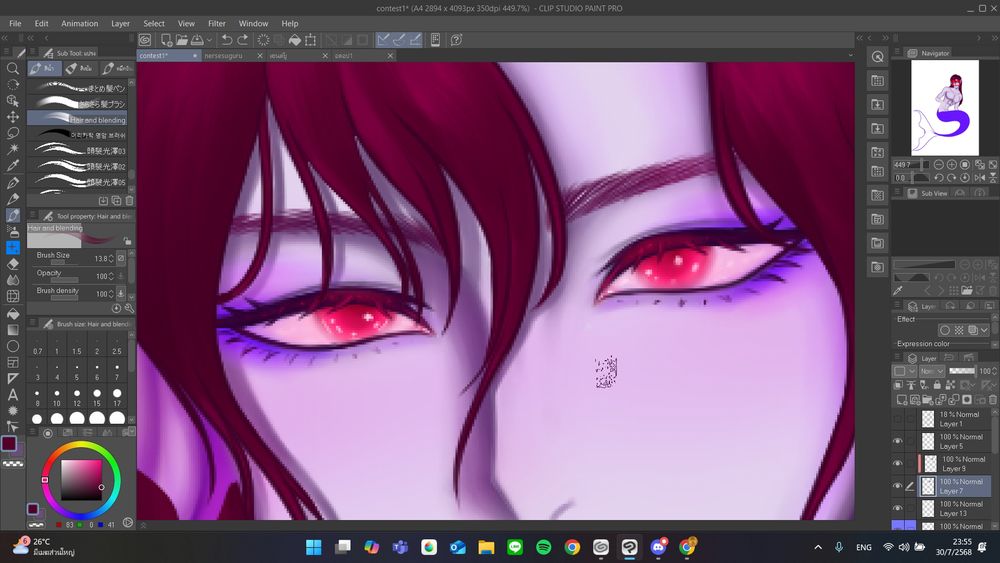This screenshot has width=1000, height=563.
Task: Open the blending mode dropdown in Layer panel
Action: [932, 371]
